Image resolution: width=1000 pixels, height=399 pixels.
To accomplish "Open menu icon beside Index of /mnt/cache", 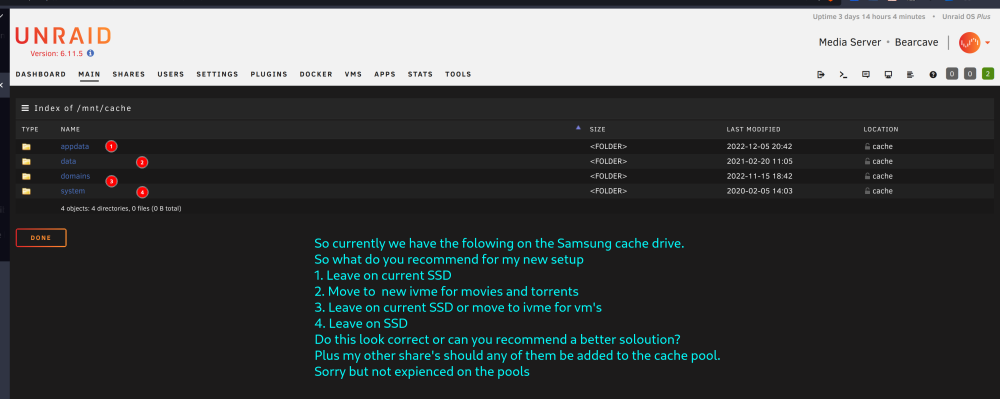I will [26, 108].
